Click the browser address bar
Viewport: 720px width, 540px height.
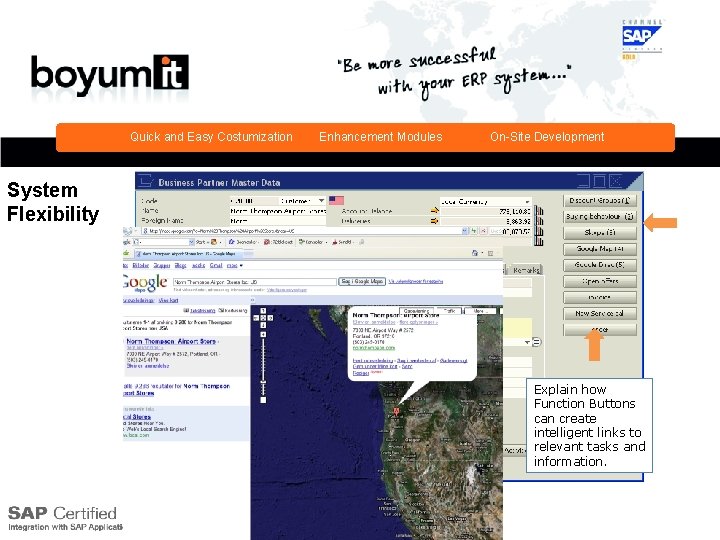(x=302, y=231)
